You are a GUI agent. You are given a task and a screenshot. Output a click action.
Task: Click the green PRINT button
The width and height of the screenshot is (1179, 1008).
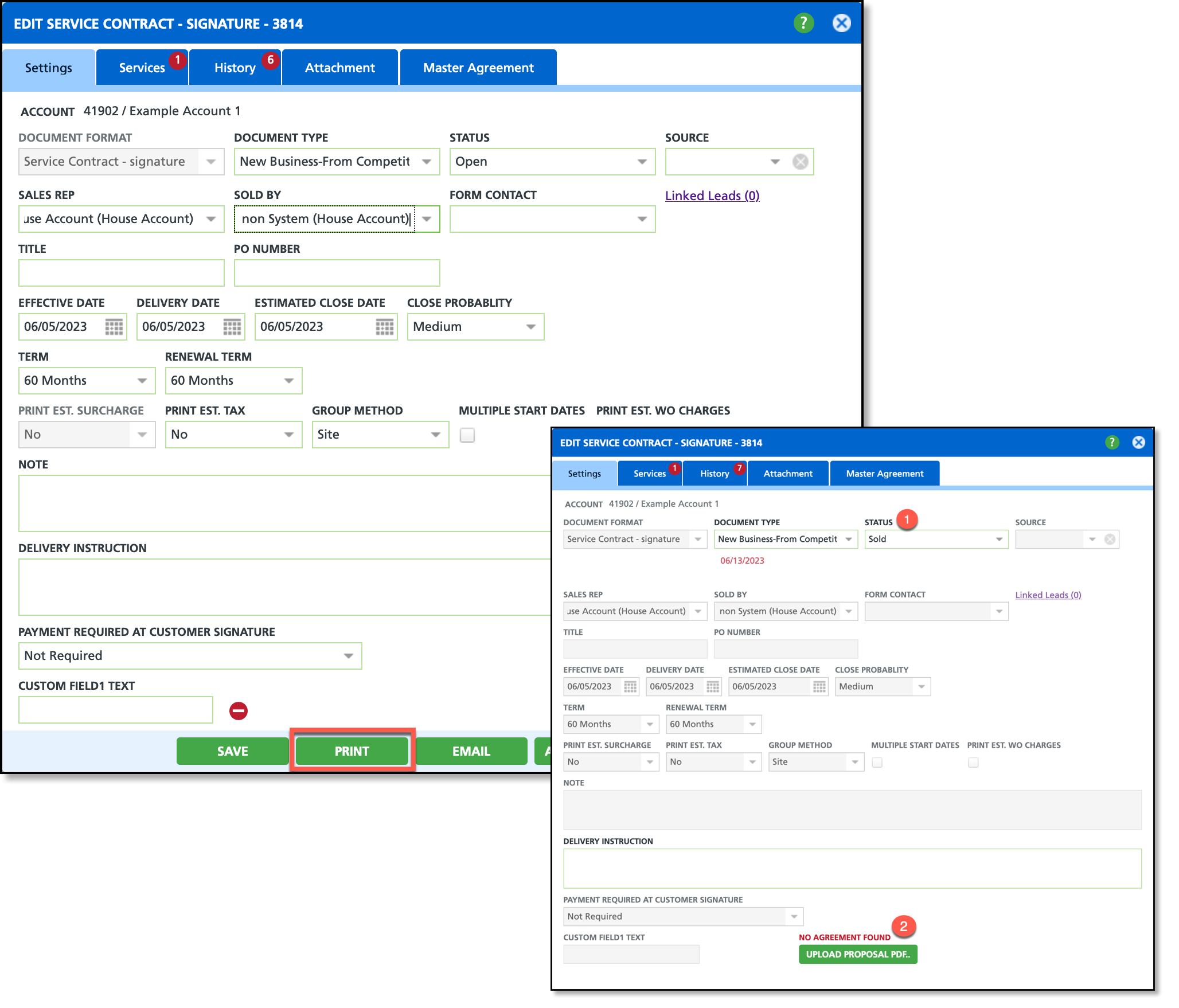tap(352, 751)
